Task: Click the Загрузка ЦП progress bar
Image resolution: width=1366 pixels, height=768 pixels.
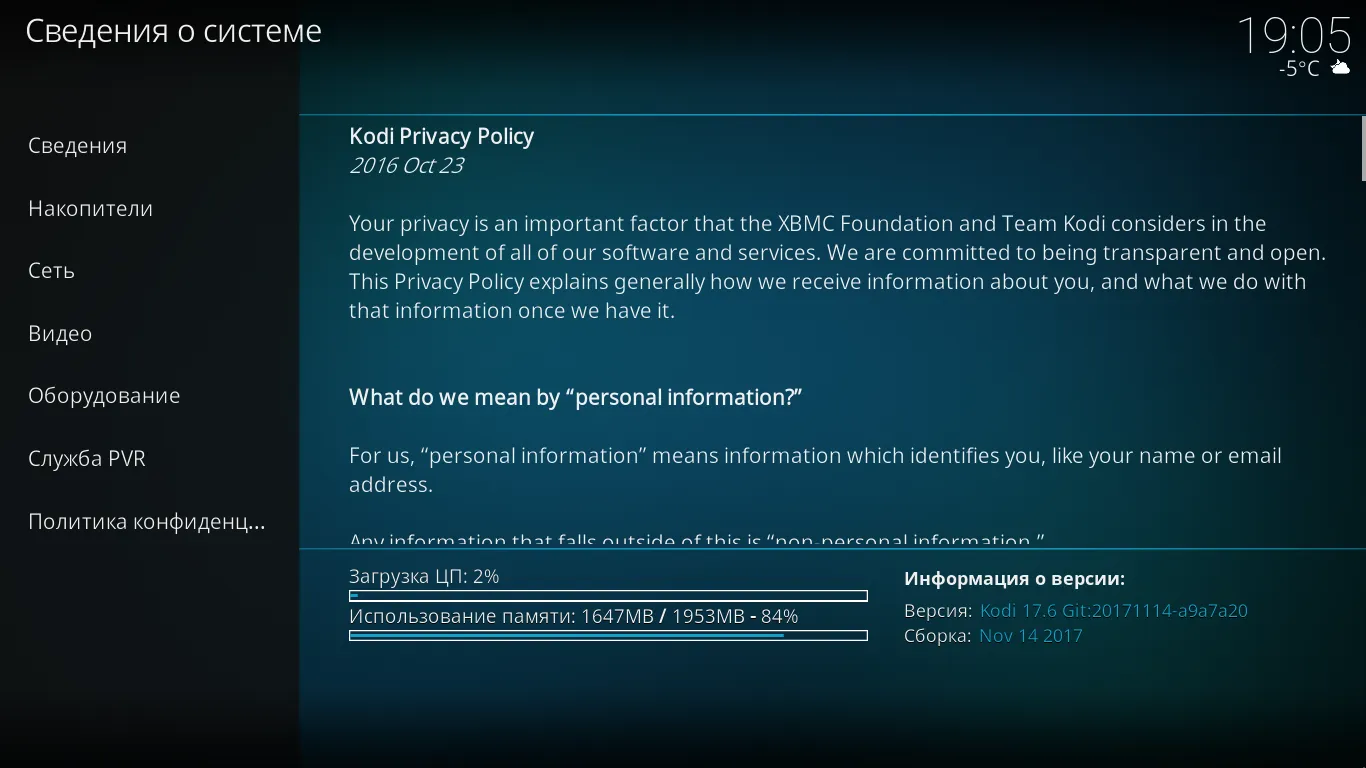Action: pyautogui.click(x=608, y=596)
